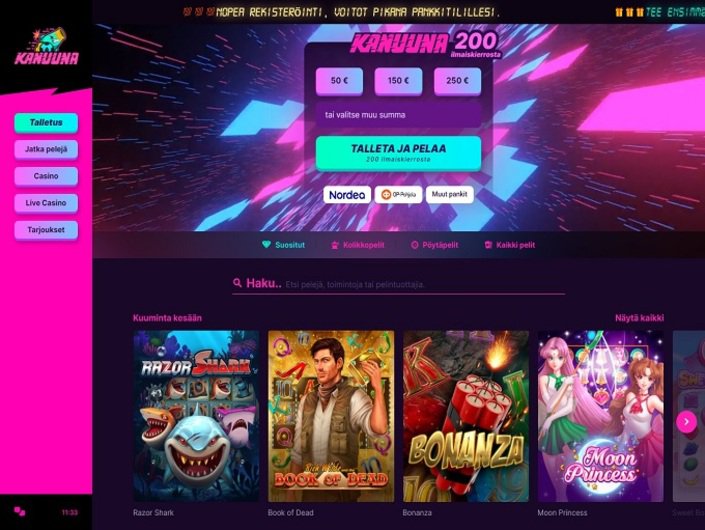Screen dimensions: 705x530
Task: Open the Muut pankit bank options
Action: click(450, 195)
